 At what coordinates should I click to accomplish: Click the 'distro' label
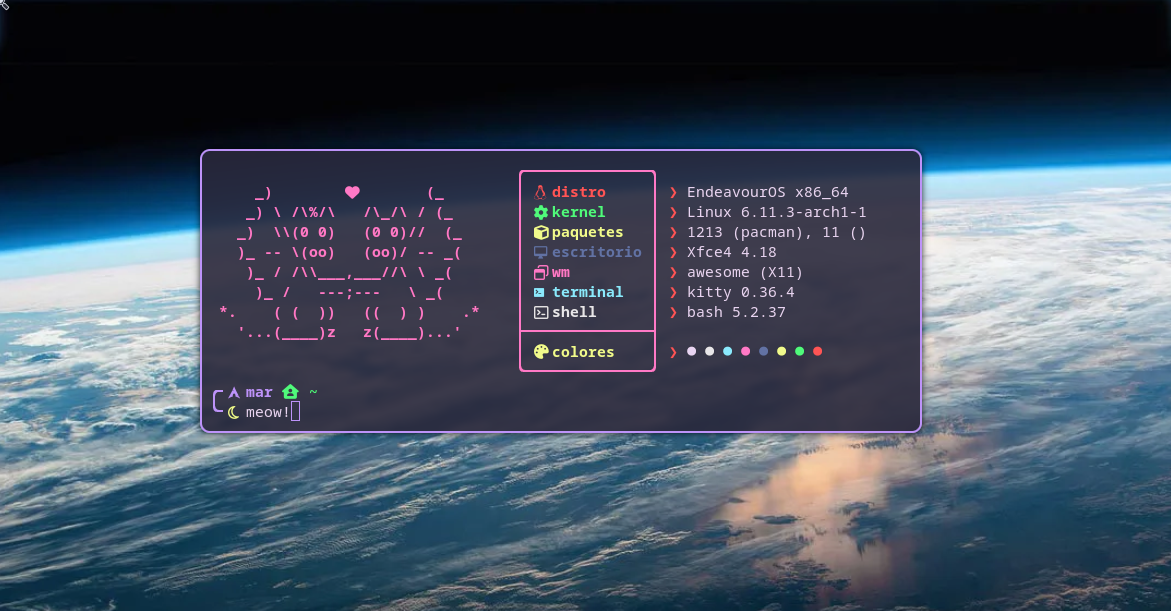579,192
